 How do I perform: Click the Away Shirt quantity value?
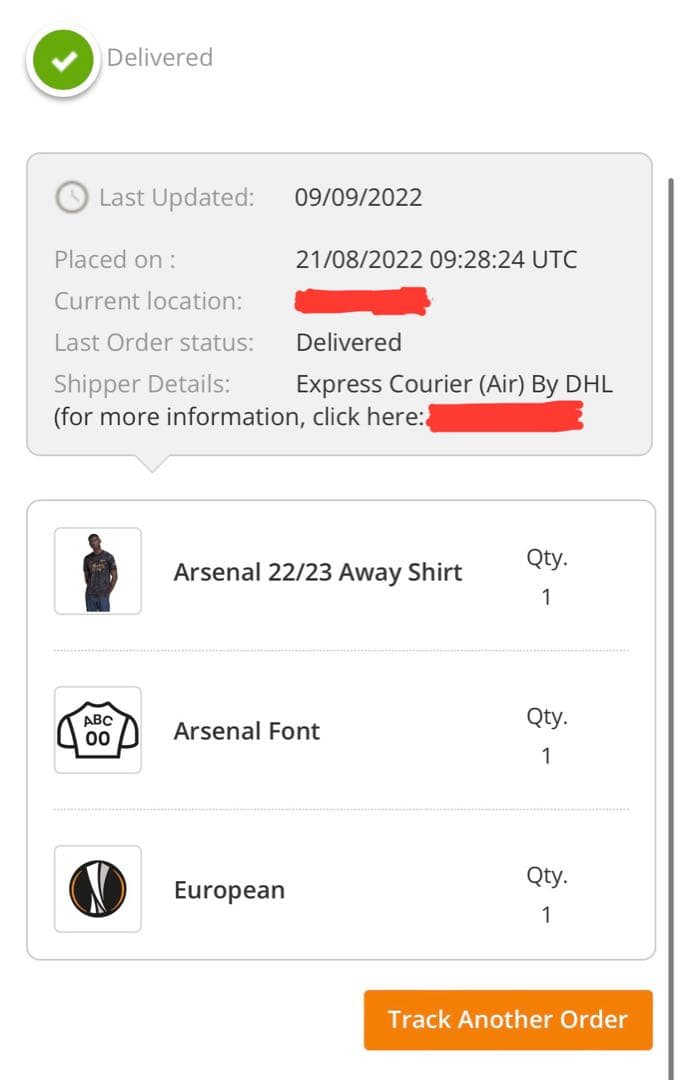point(546,597)
